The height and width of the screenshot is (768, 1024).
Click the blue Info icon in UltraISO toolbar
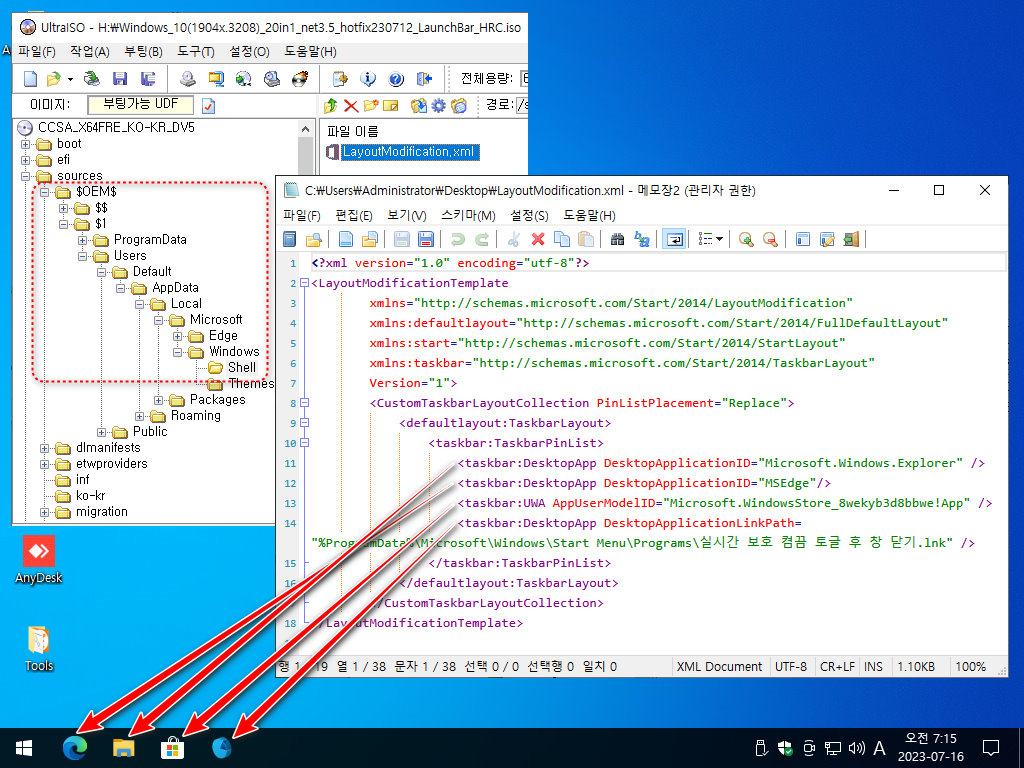tap(368, 79)
